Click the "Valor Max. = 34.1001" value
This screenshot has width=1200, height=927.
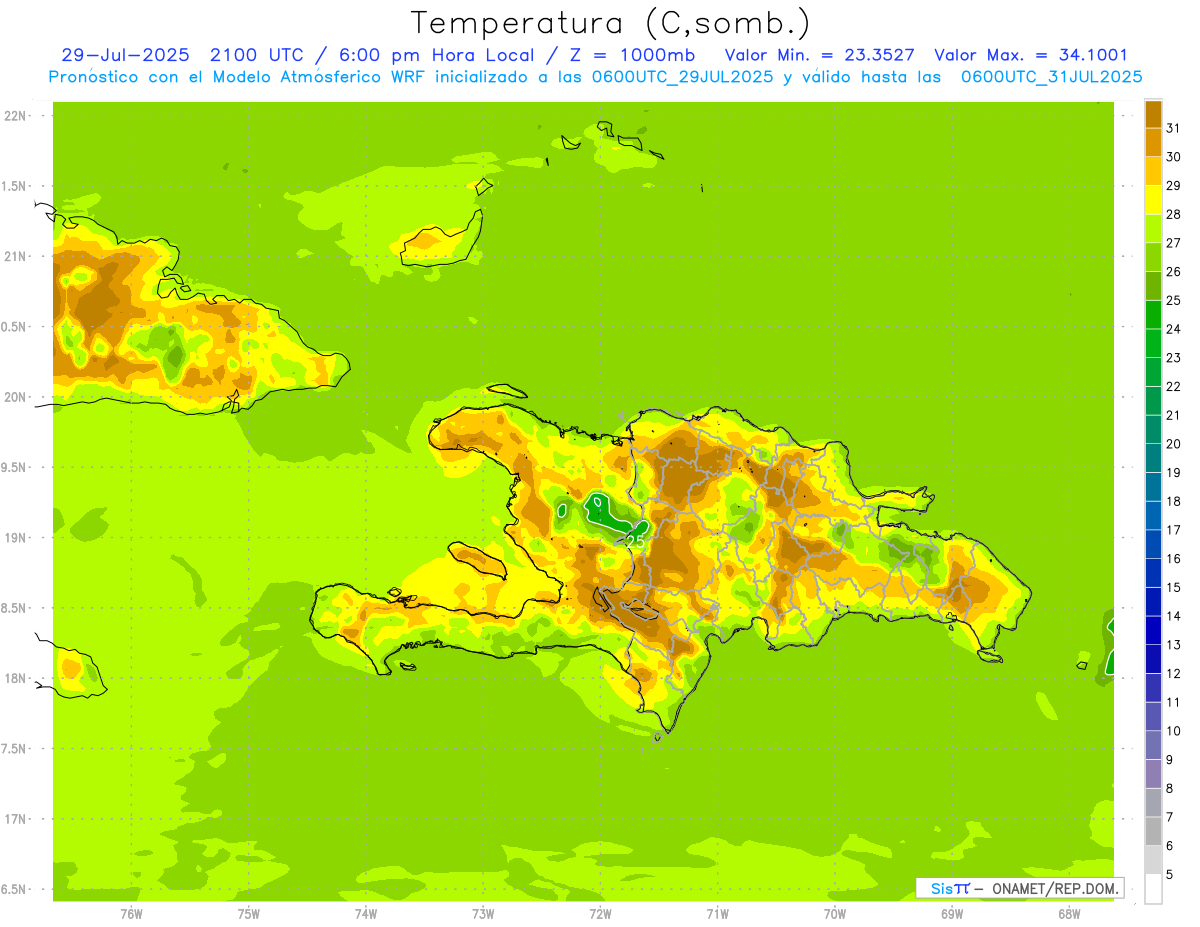(1031, 55)
